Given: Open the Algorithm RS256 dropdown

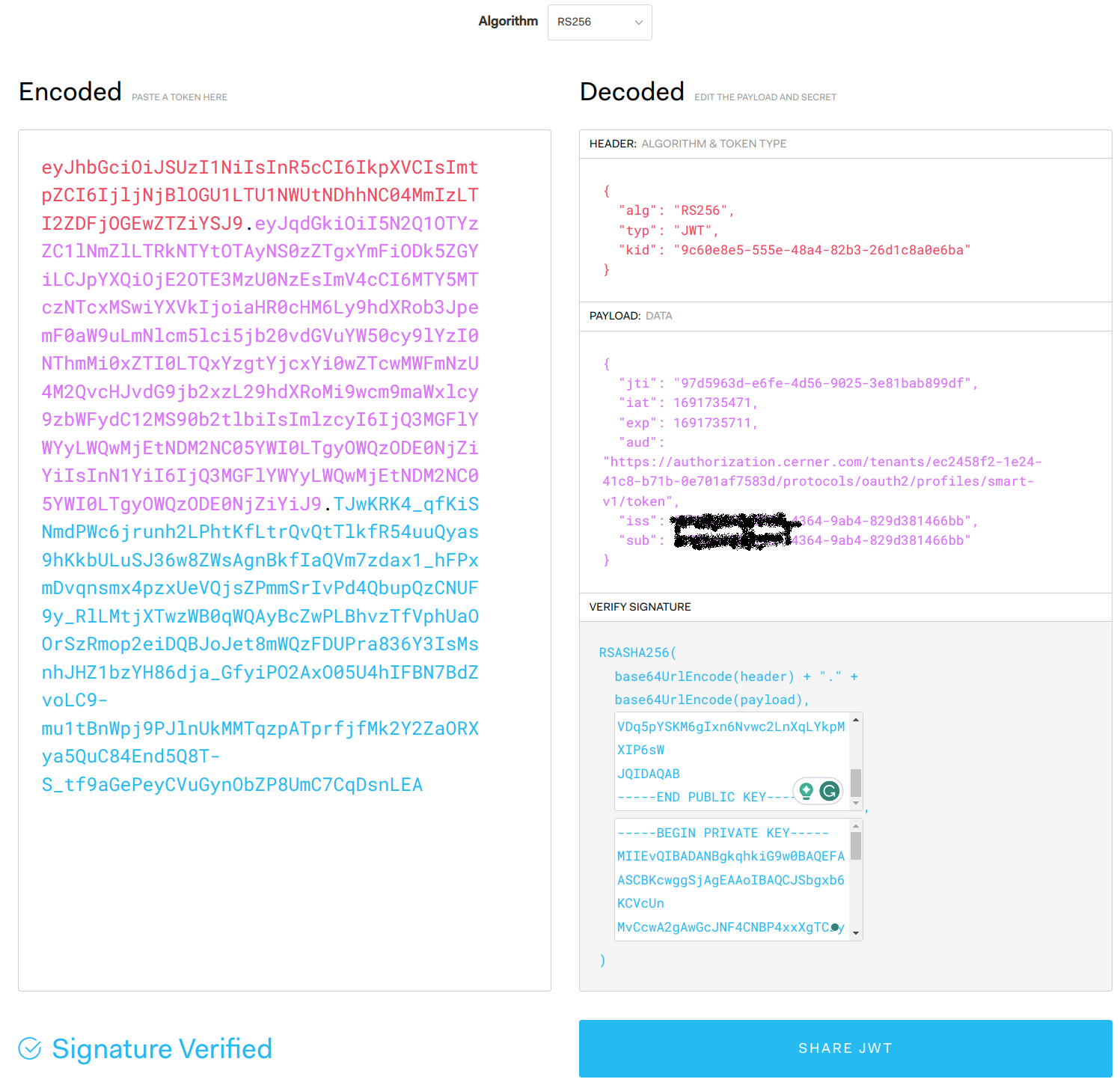Looking at the screenshot, I should pos(599,22).
